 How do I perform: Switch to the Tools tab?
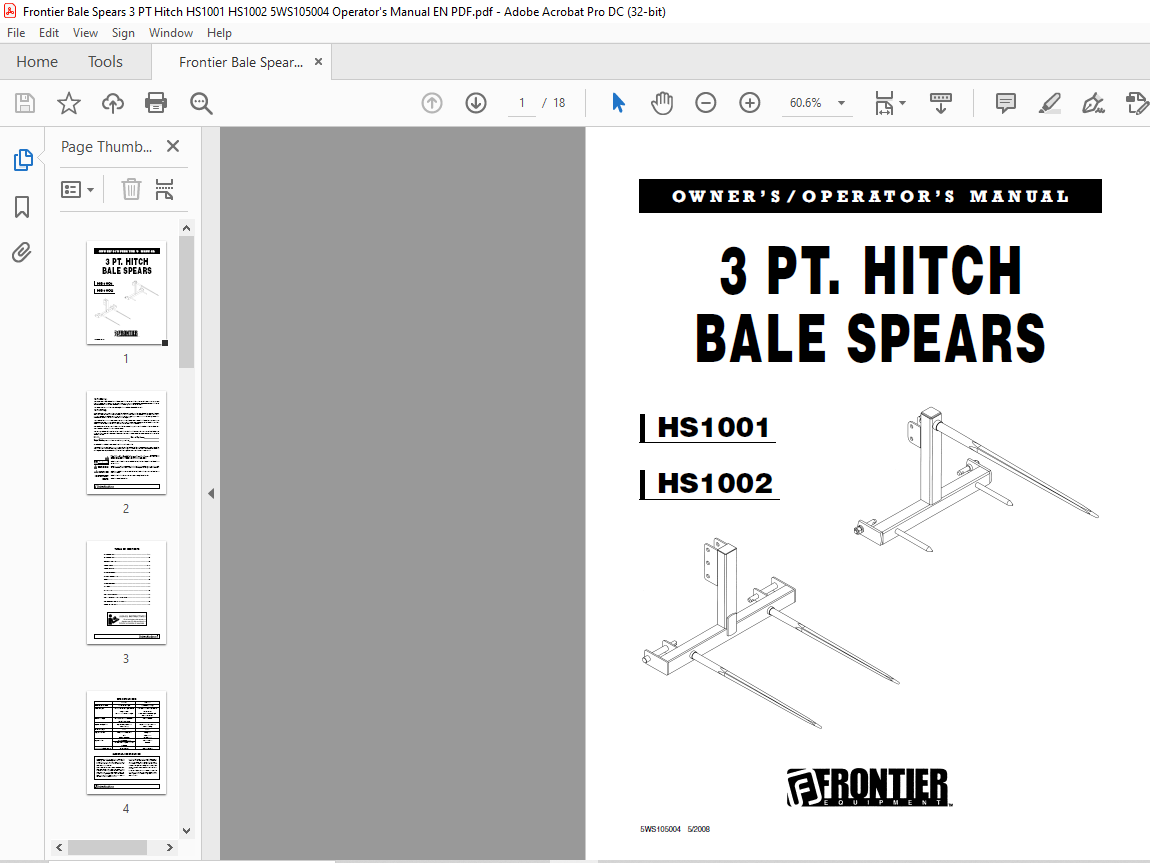point(106,62)
